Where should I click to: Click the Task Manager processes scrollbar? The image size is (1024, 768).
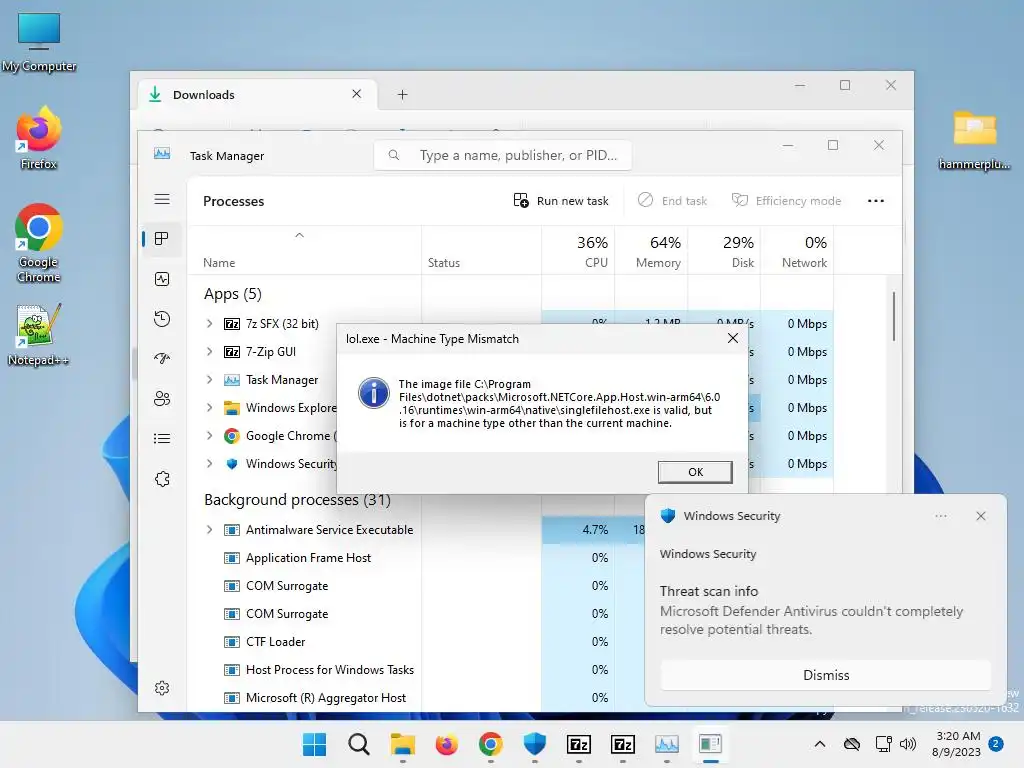pyautogui.click(x=893, y=316)
